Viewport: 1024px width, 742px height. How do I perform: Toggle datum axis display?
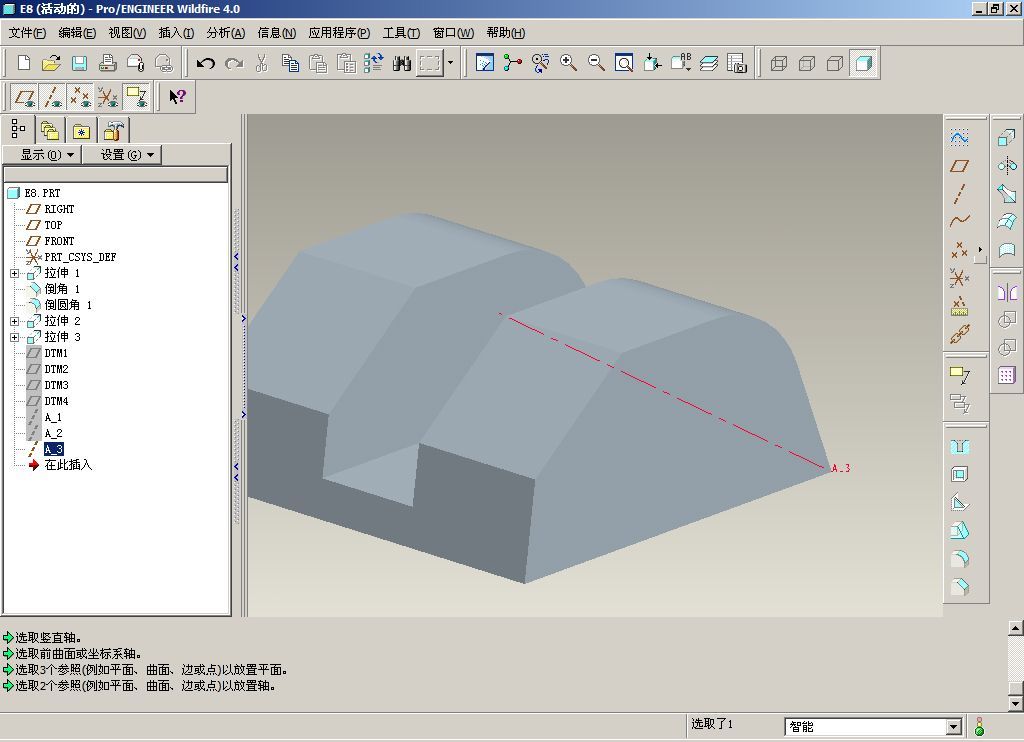(52, 97)
